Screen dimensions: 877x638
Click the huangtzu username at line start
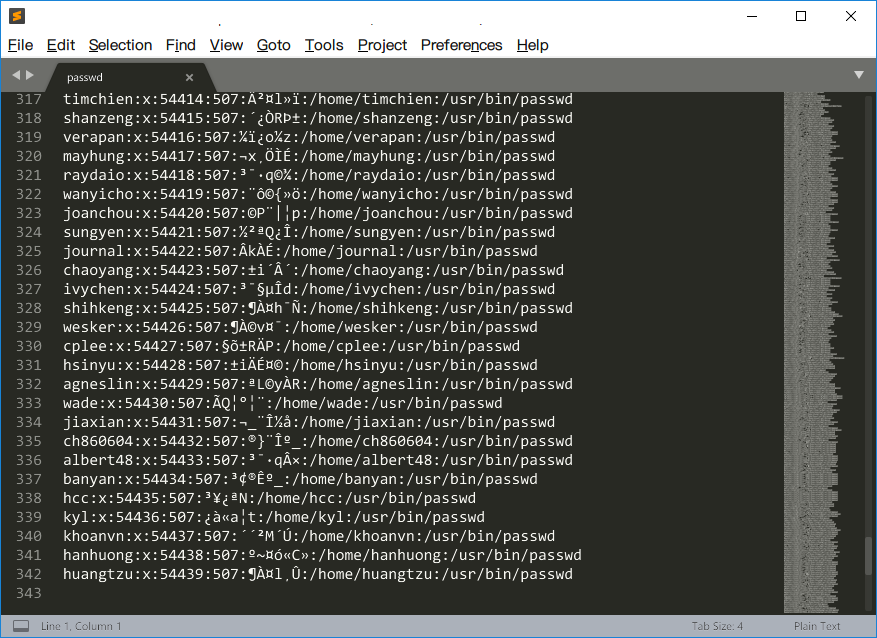tap(98, 574)
